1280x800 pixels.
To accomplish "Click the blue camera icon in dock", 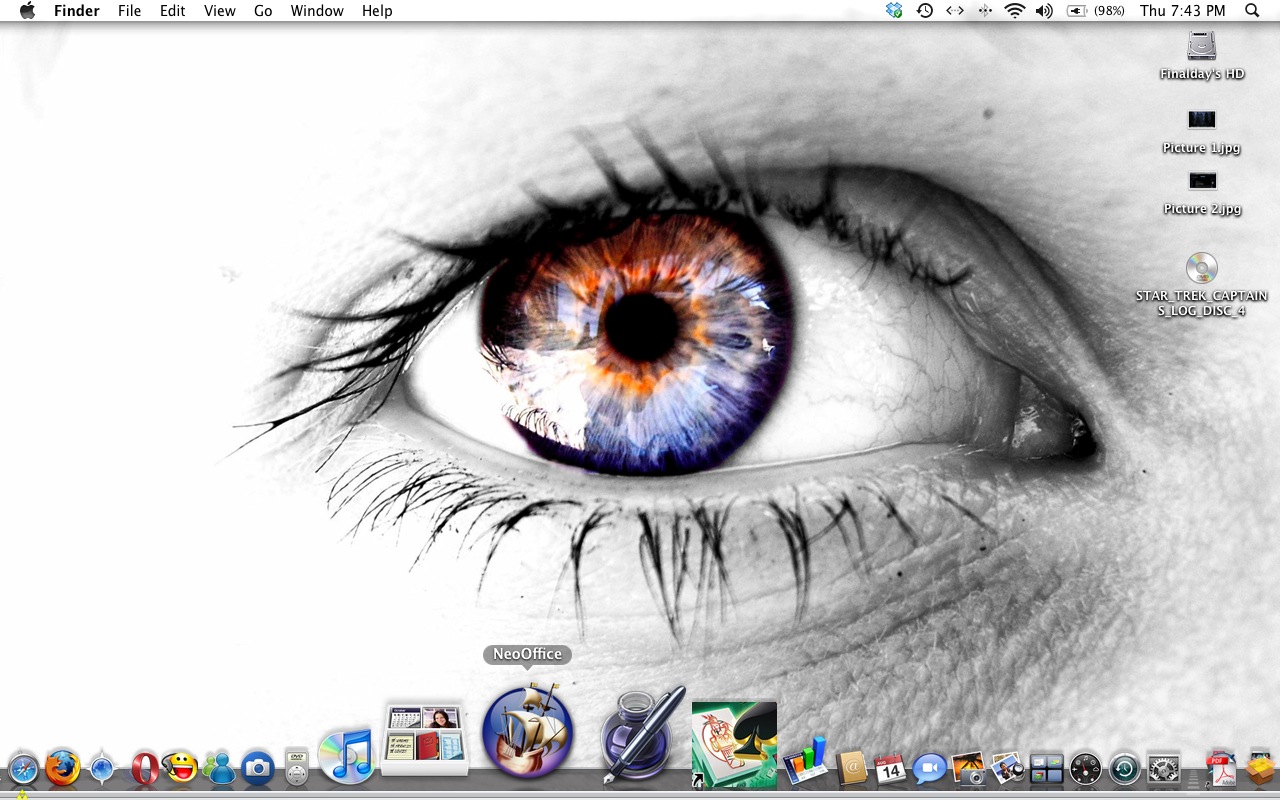I will (x=257, y=768).
